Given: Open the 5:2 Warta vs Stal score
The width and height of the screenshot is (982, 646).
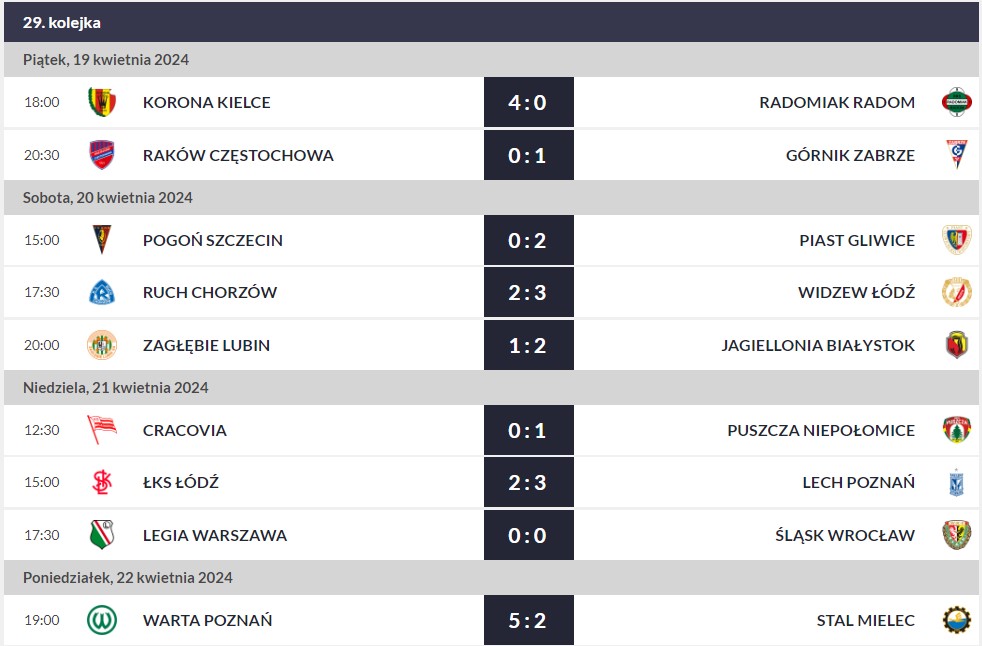Looking at the screenshot, I should [528, 620].
